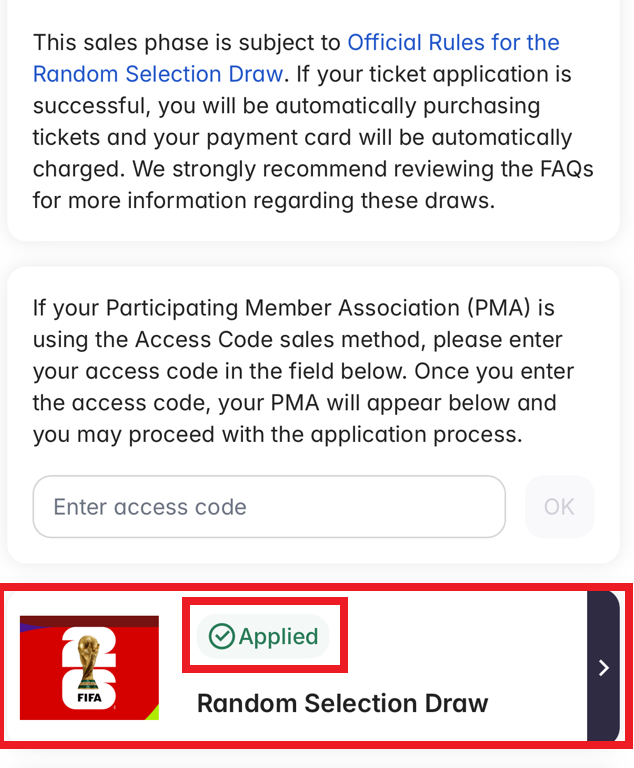Click the purple corner of the logo image

click(x=28, y=624)
